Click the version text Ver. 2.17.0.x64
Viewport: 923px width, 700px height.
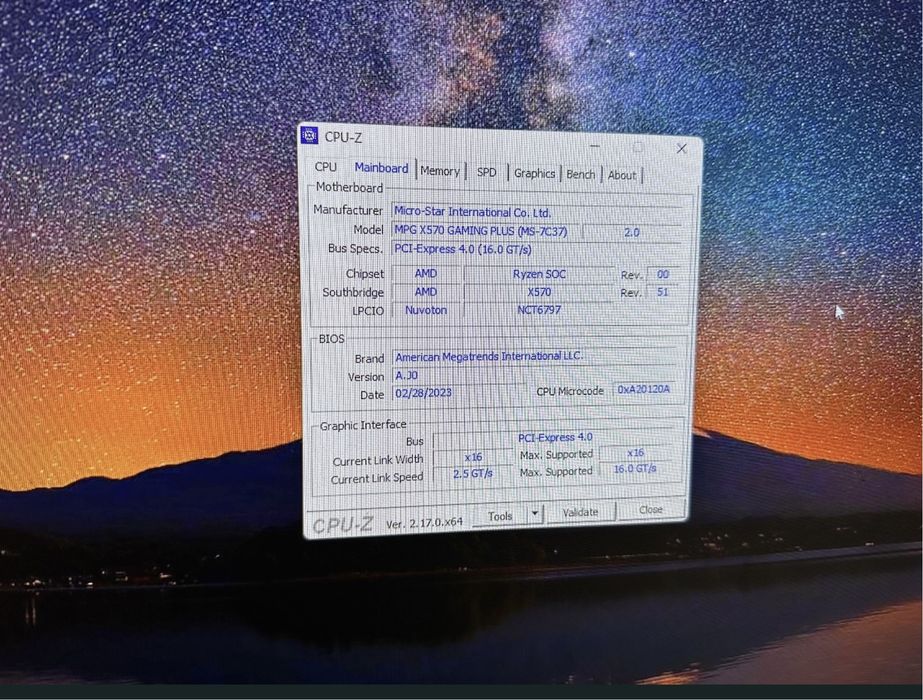pyautogui.click(x=424, y=523)
